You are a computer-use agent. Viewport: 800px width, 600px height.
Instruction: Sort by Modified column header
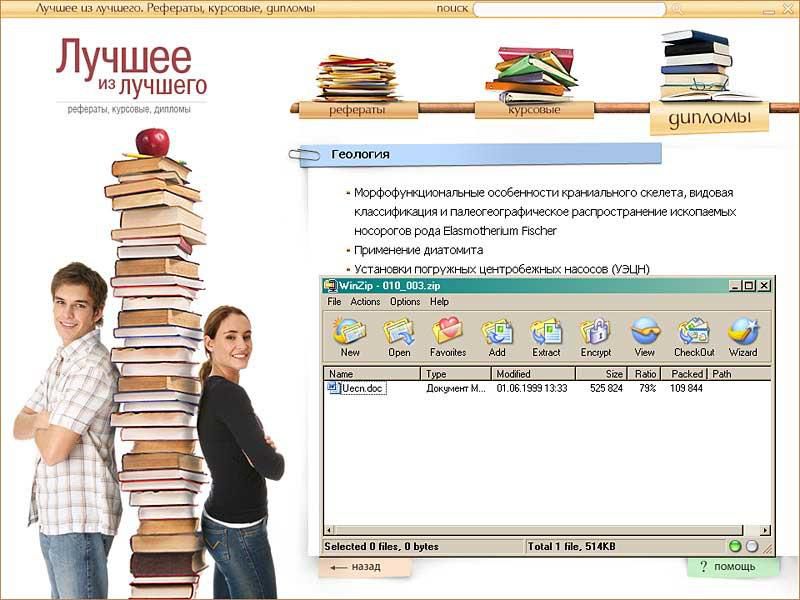(x=530, y=374)
